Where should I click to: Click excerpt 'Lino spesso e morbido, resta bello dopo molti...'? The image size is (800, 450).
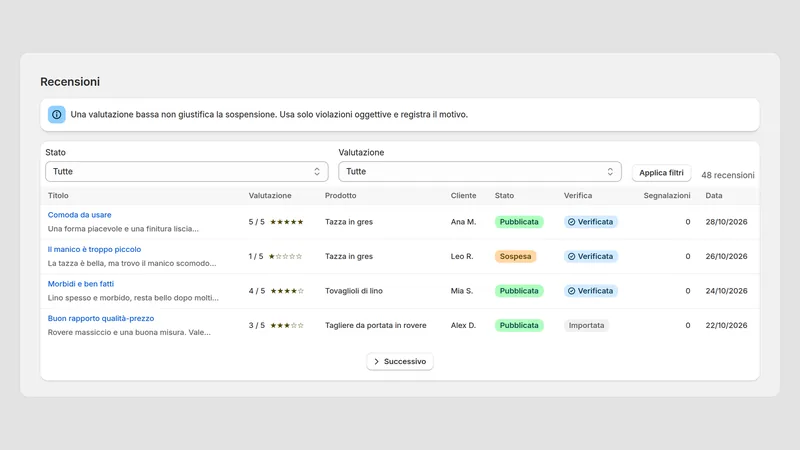pyautogui.click(x=133, y=297)
